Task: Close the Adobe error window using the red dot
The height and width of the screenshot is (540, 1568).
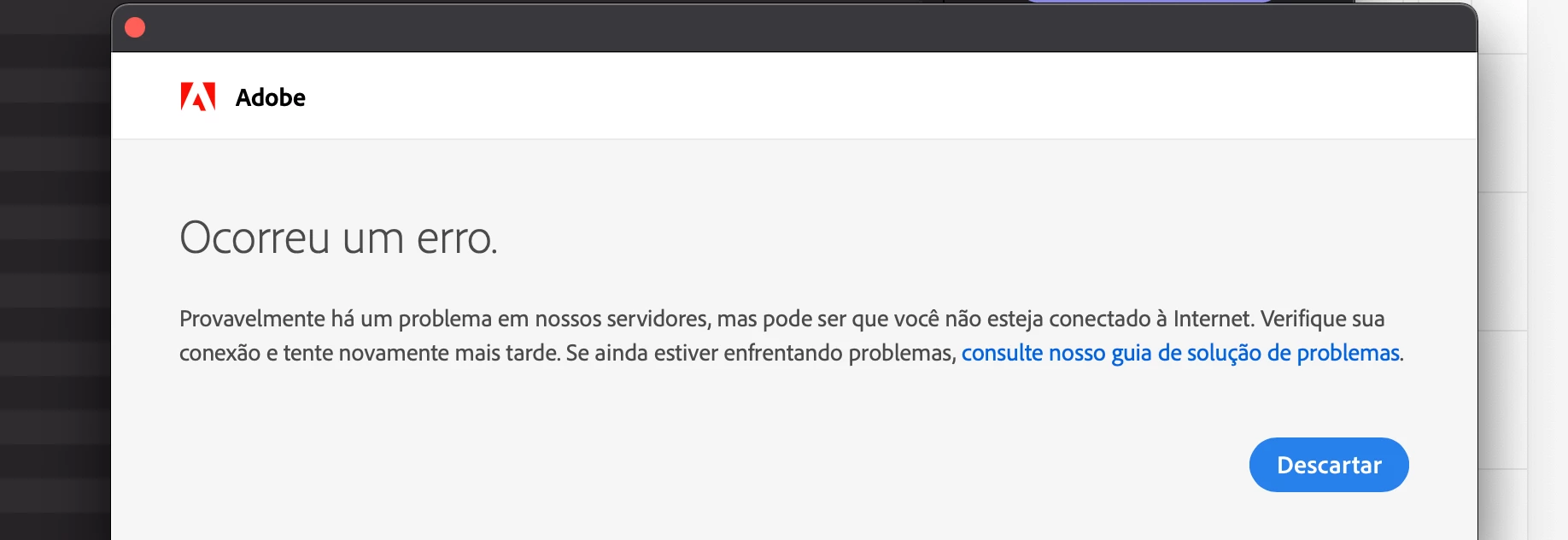Action: click(x=135, y=27)
